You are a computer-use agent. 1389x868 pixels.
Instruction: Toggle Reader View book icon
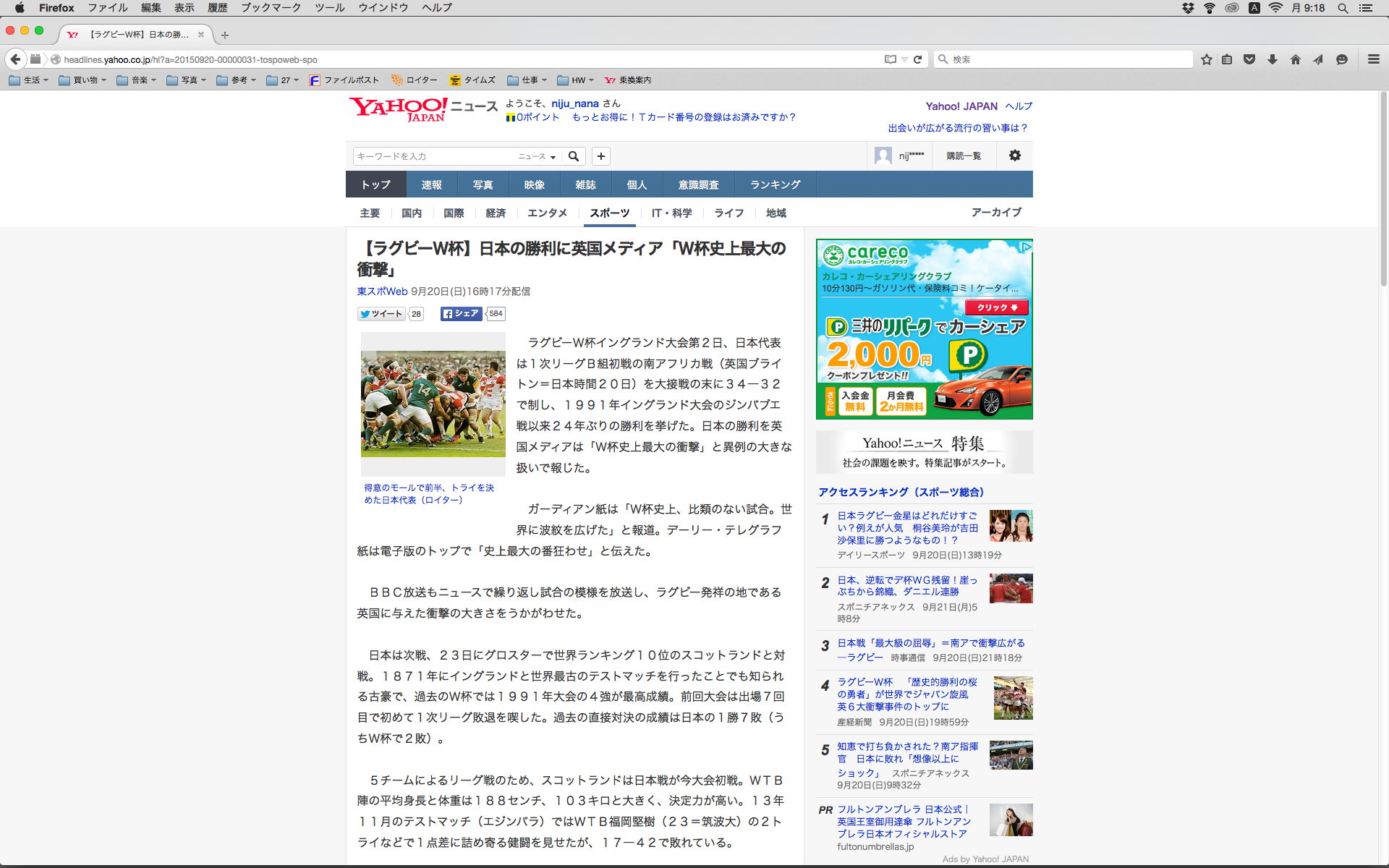(x=890, y=60)
